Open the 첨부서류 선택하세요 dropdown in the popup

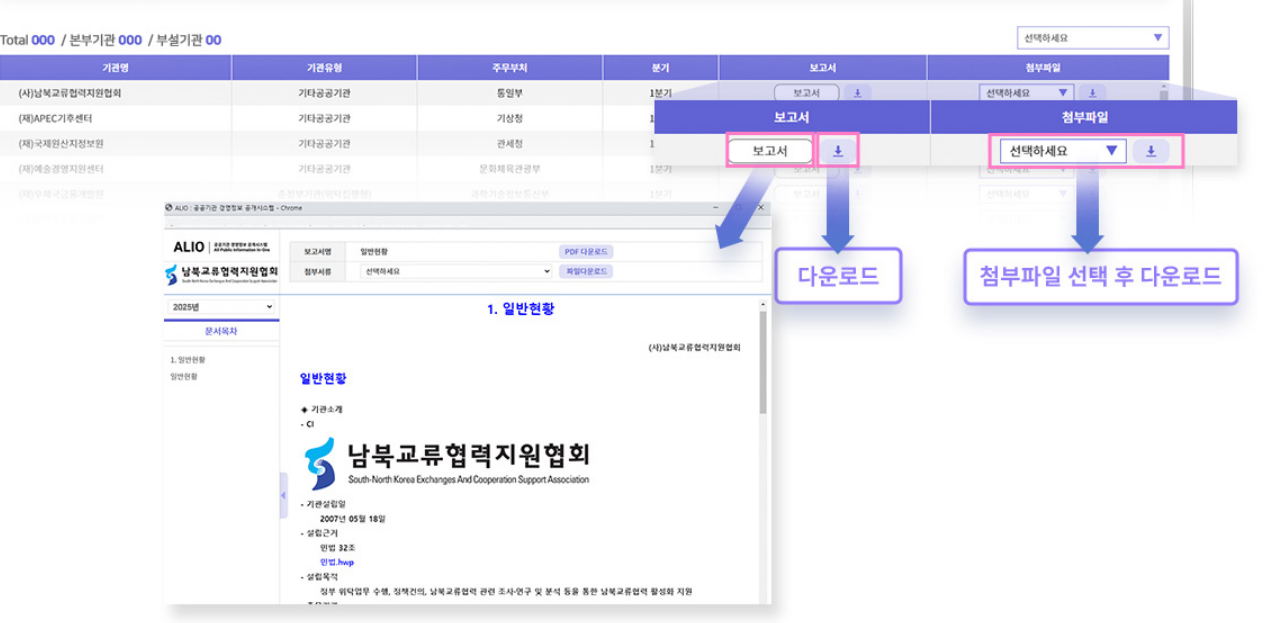456,271
